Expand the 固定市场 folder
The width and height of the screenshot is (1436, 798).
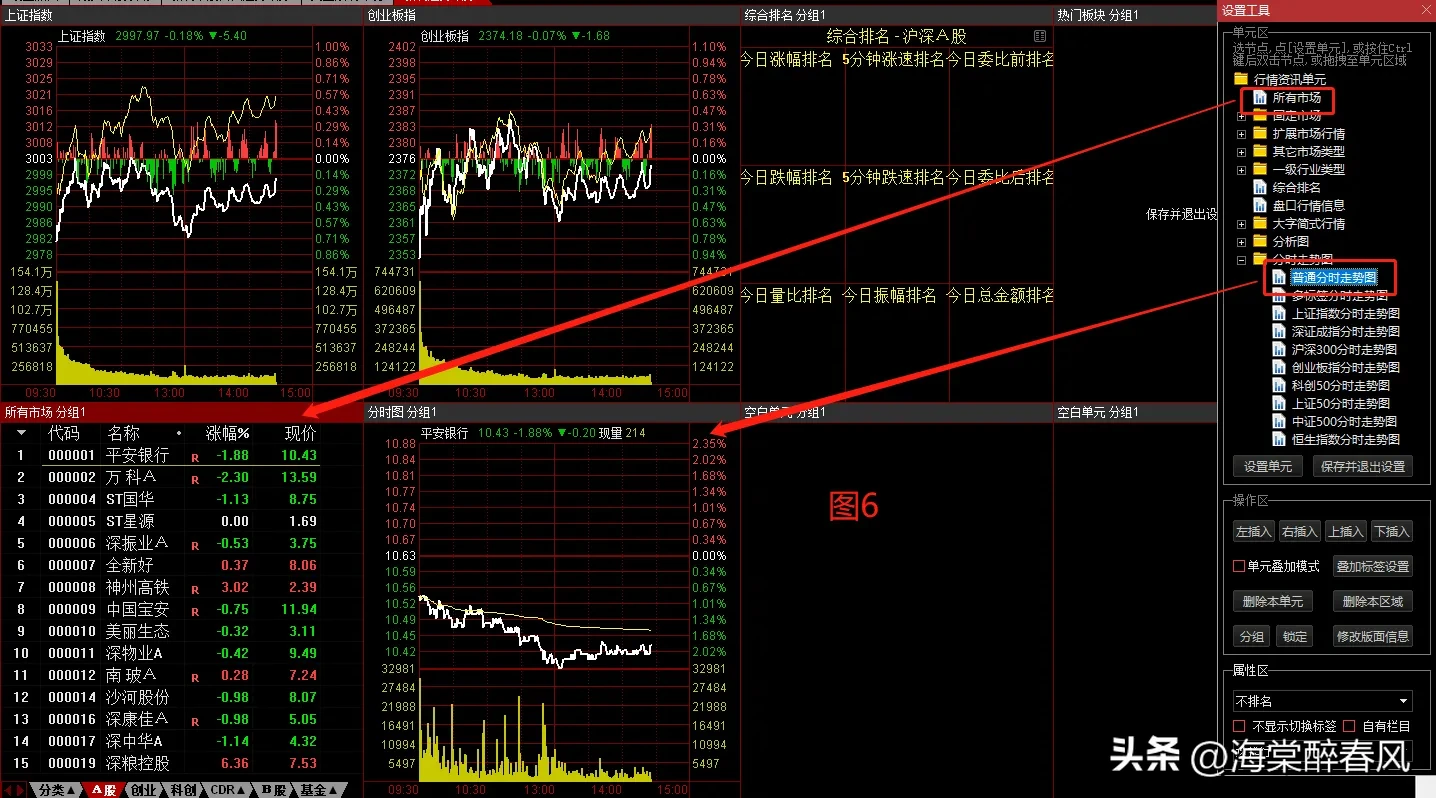1242,116
